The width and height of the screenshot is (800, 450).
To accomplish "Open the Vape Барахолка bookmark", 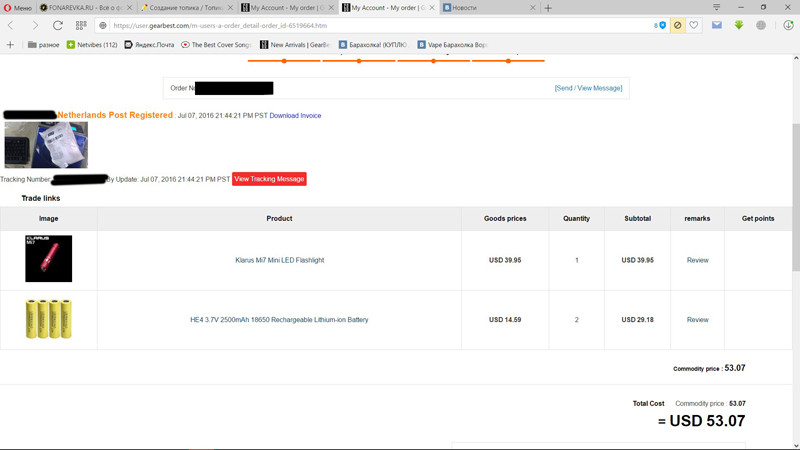I will click(453, 45).
